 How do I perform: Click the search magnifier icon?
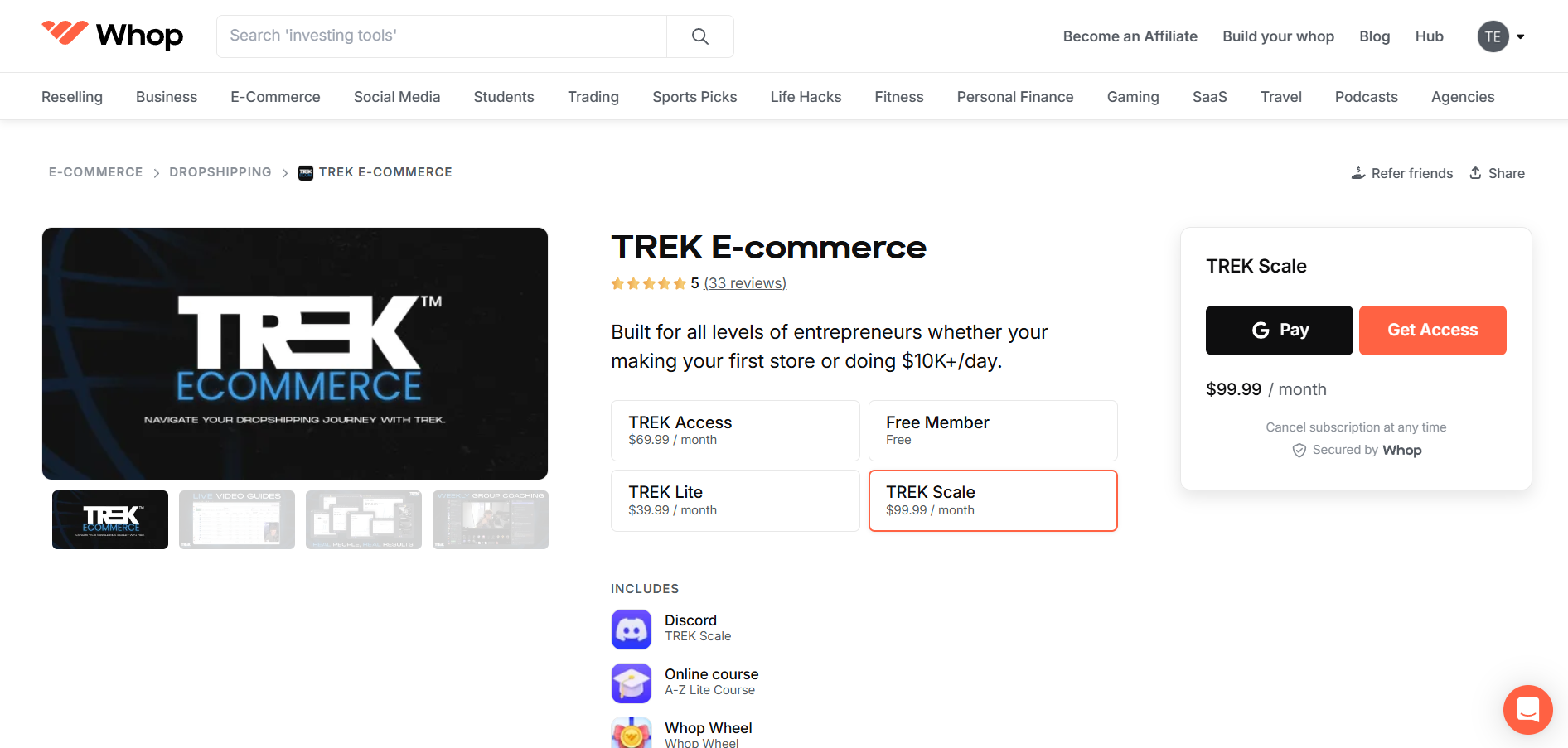[x=699, y=36]
